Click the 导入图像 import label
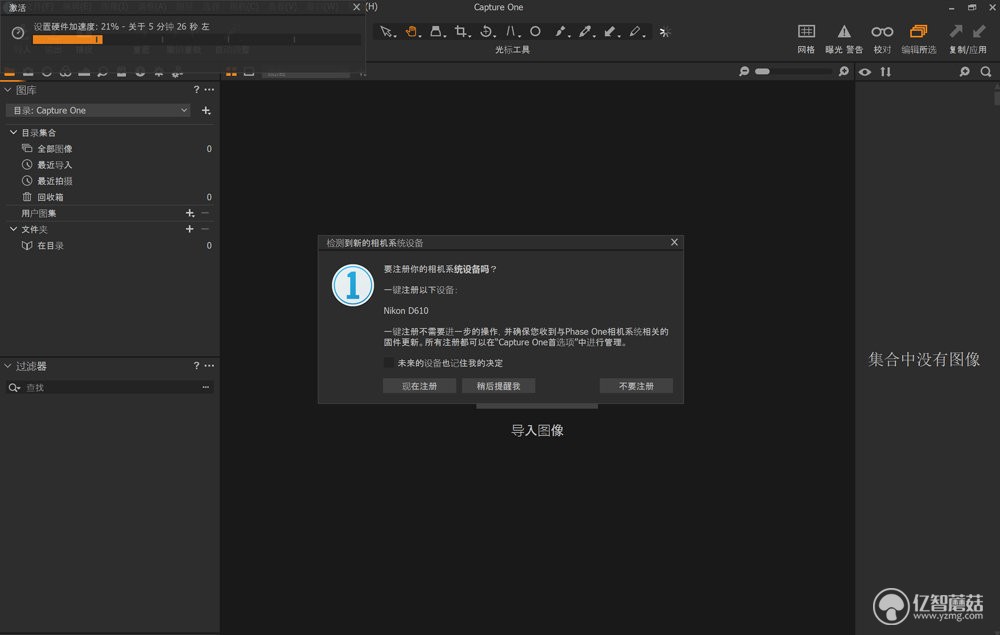This screenshot has height=635, width=1000. tap(537, 430)
